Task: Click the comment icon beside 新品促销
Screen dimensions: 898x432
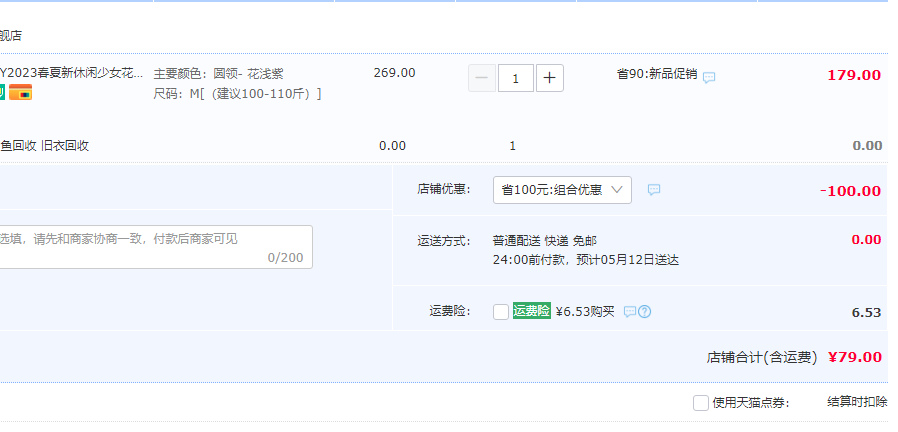Action: [709, 77]
